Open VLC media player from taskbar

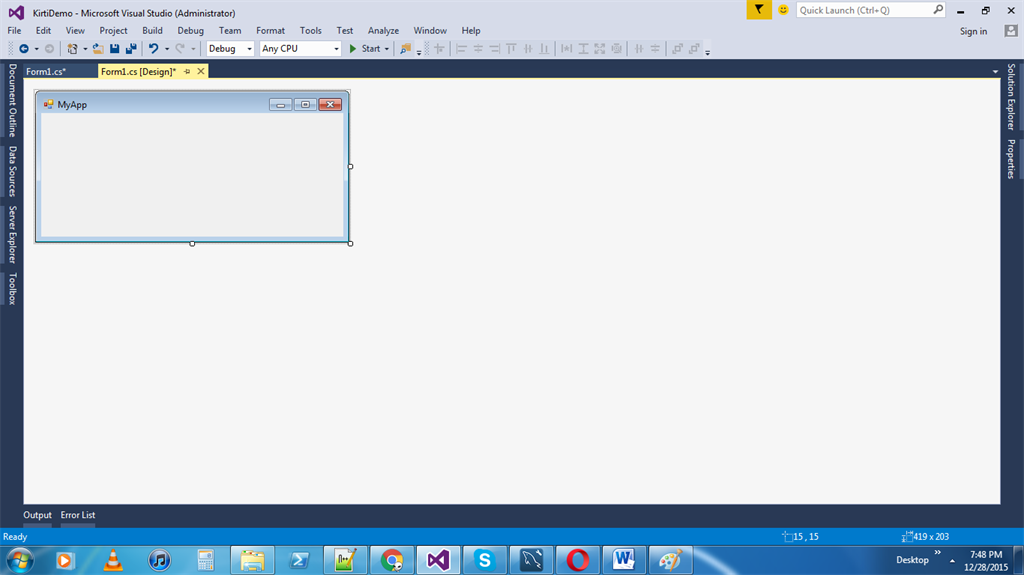tap(113, 561)
